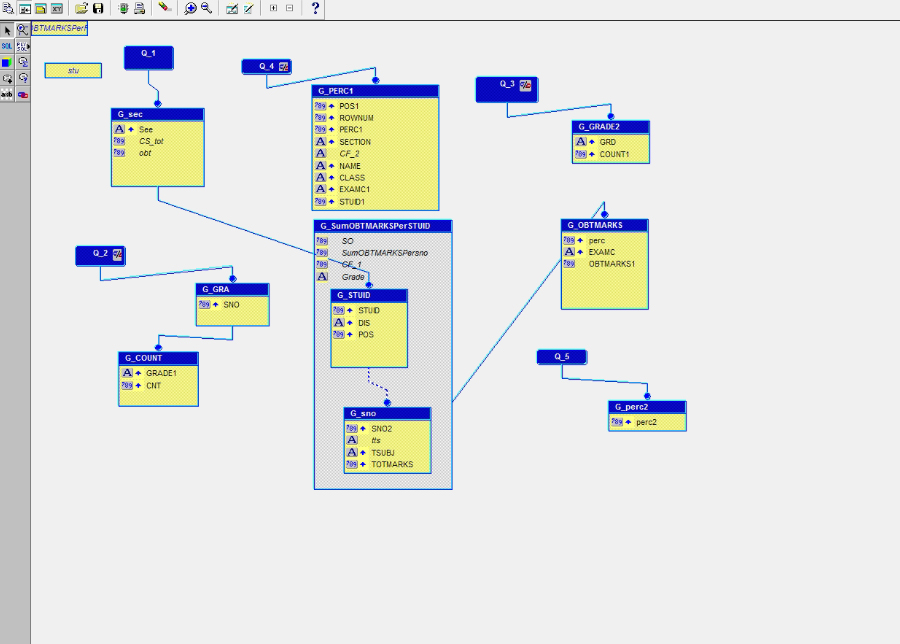
Task: Click the Save diskette icon
Action: 98,9
